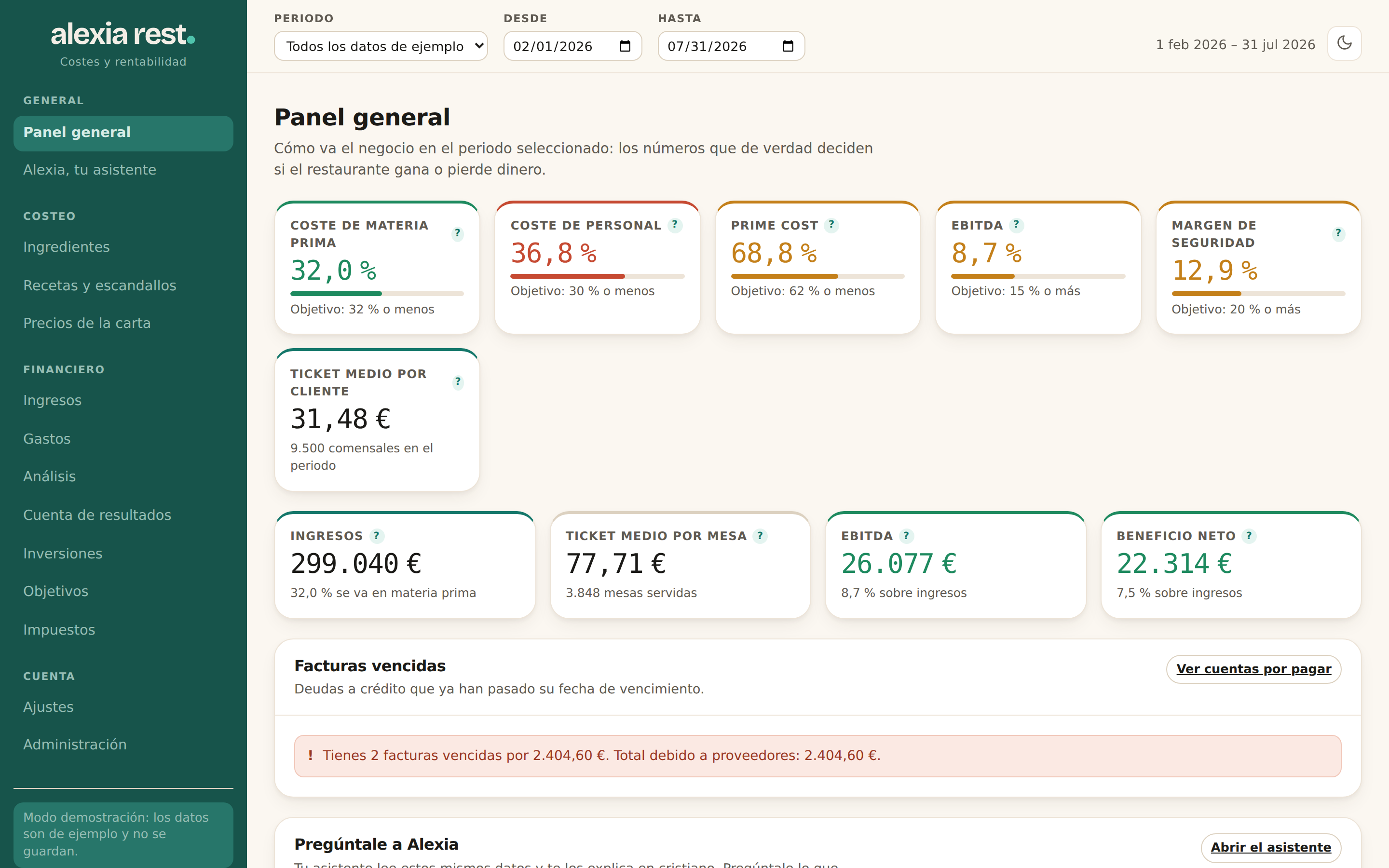Click the 77,71 € ticket value
Screen dimensions: 1389x868
pyautogui.click(x=616, y=564)
